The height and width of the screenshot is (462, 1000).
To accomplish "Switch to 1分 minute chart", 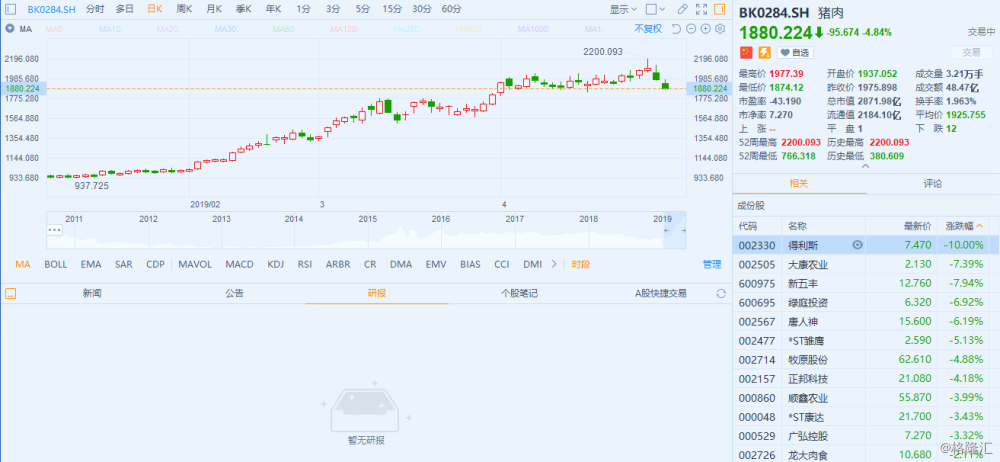I will pos(304,10).
